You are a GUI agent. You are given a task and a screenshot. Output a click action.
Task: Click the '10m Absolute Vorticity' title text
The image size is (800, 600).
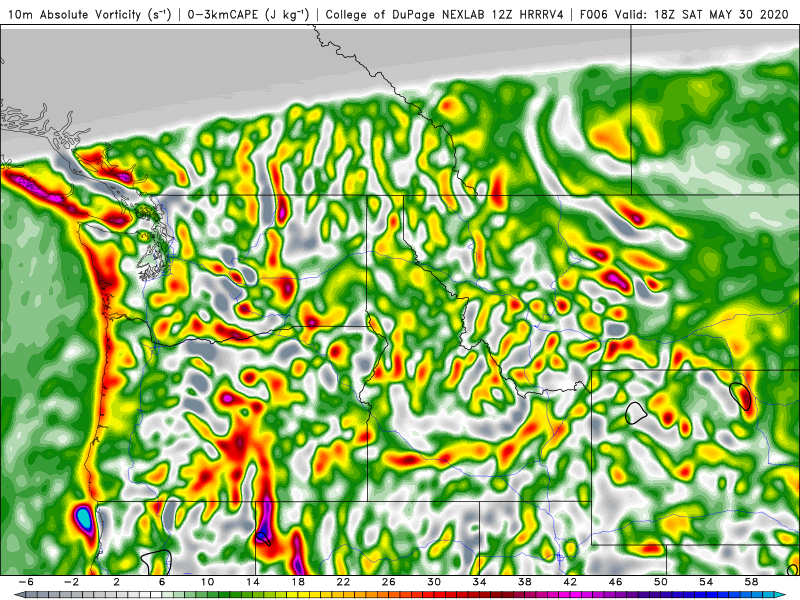coord(74,15)
